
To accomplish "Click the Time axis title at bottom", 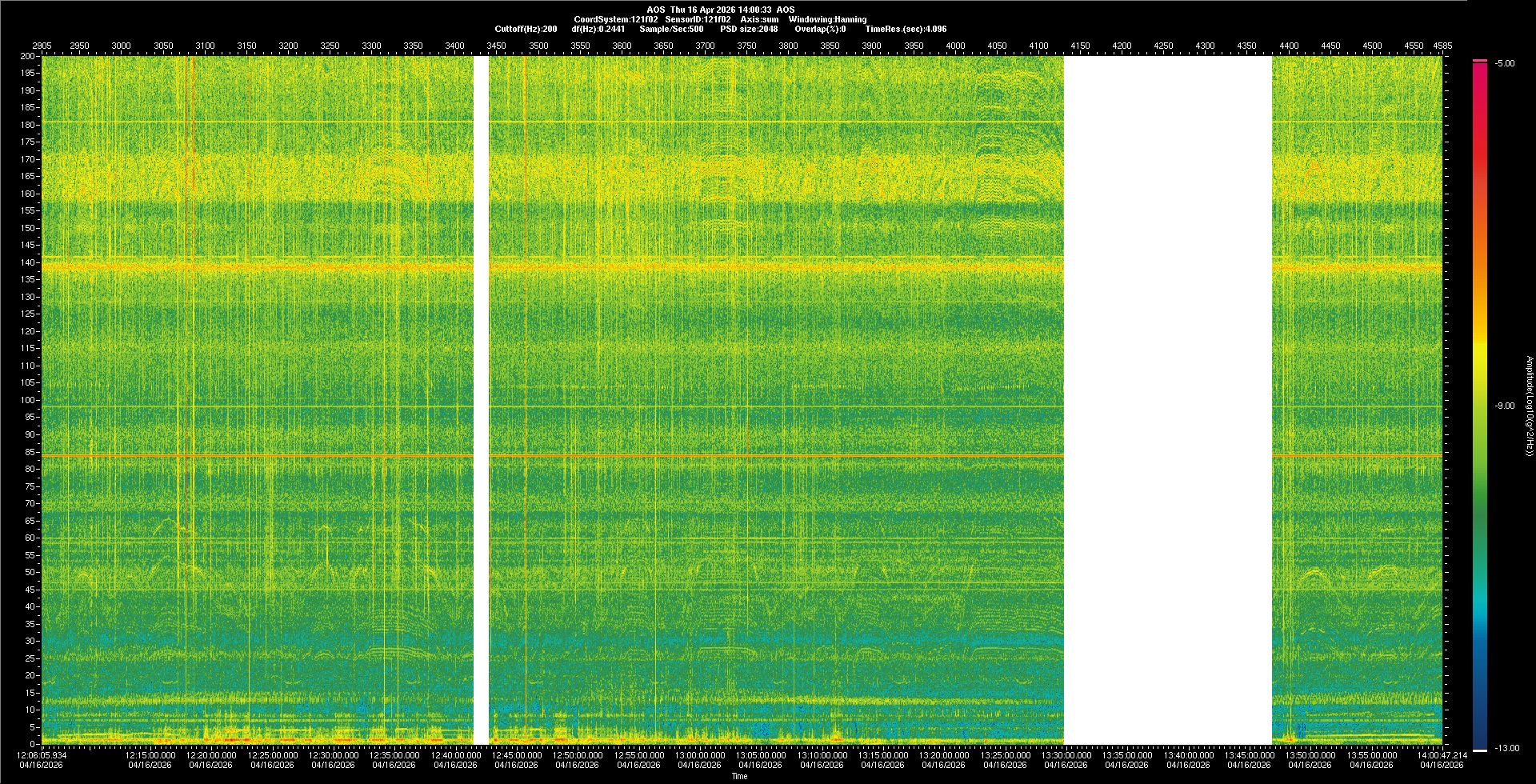I will (x=739, y=776).
